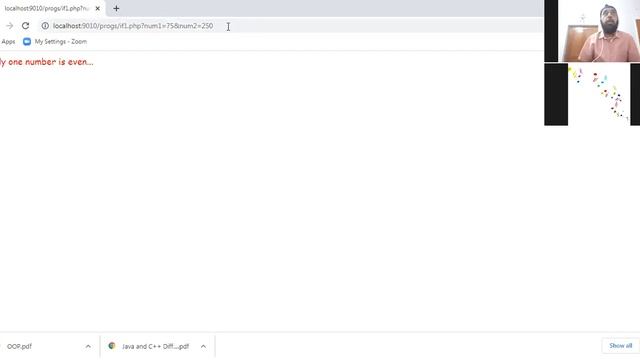
Task: Click the Java and C++ Diff pdf icon
Action: pos(111,346)
